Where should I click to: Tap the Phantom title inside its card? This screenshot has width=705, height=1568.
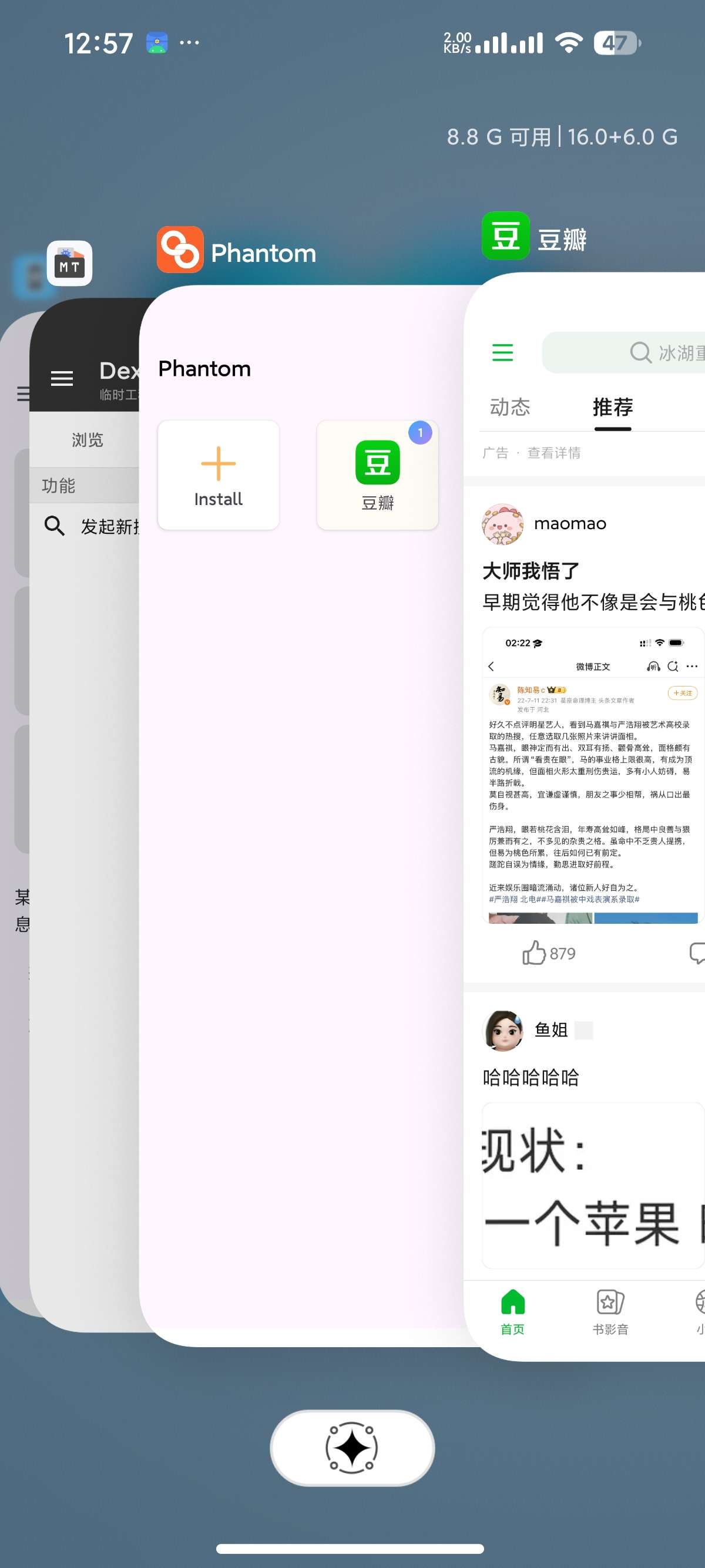[204, 369]
